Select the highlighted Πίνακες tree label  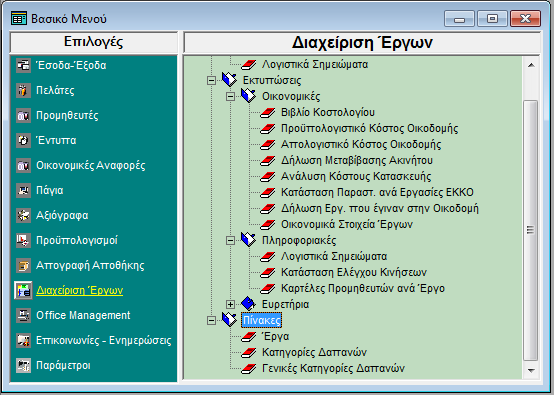coord(261,320)
